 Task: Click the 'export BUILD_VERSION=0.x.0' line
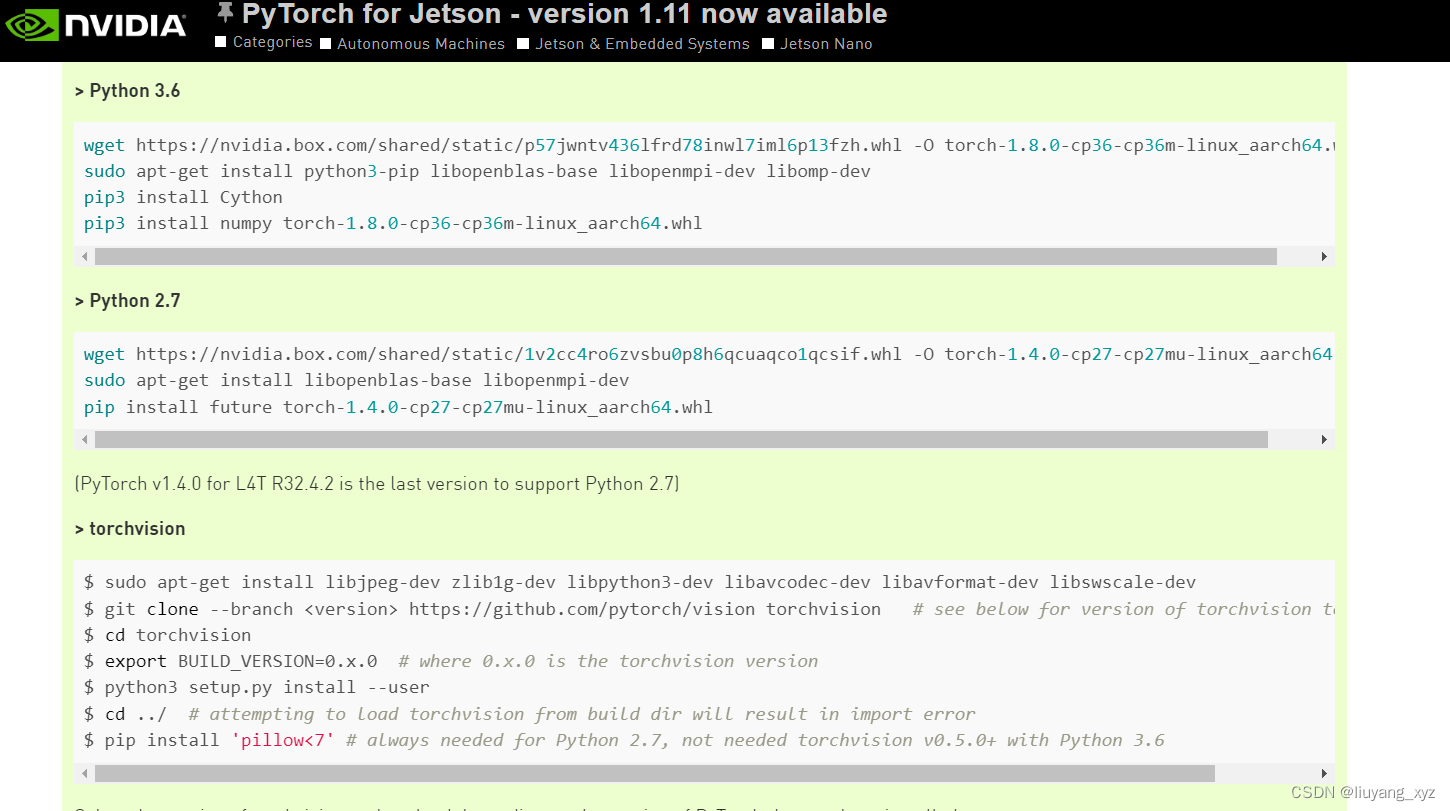(451, 661)
